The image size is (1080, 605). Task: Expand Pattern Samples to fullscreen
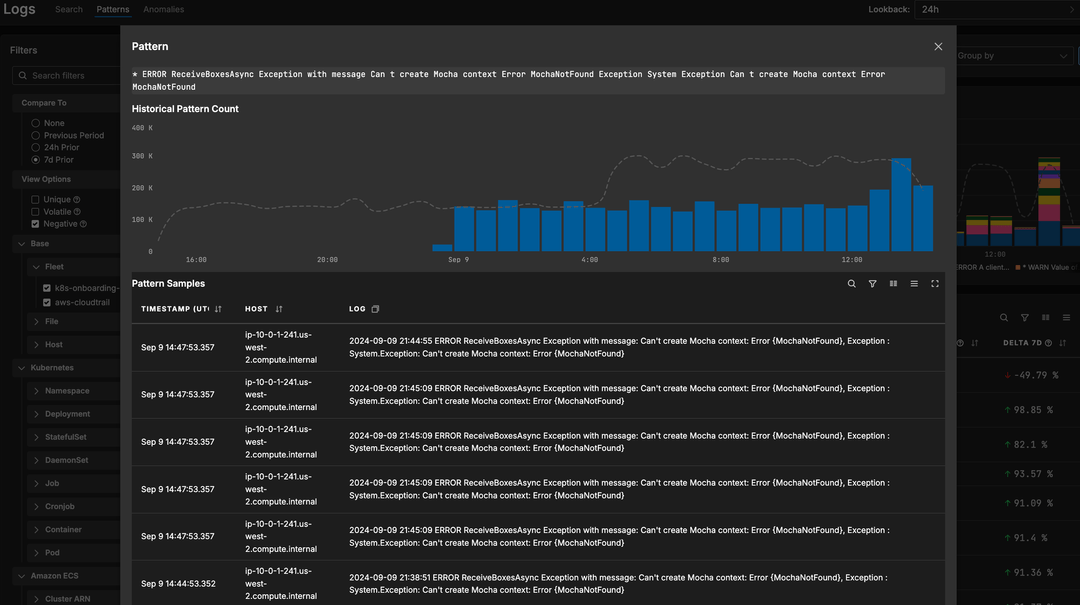click(x=935, y=284)
